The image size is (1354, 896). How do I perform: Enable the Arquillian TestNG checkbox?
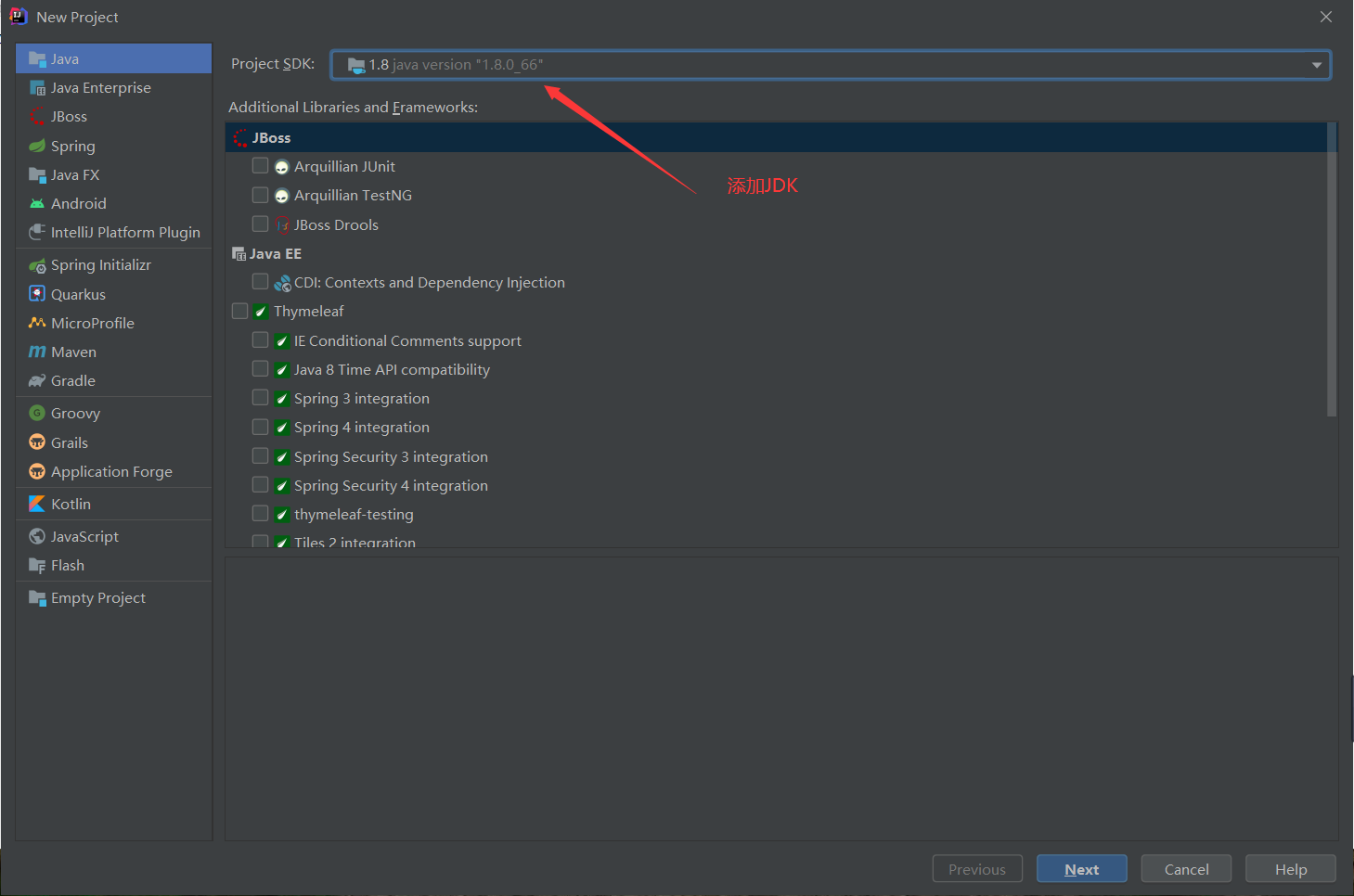261,195
